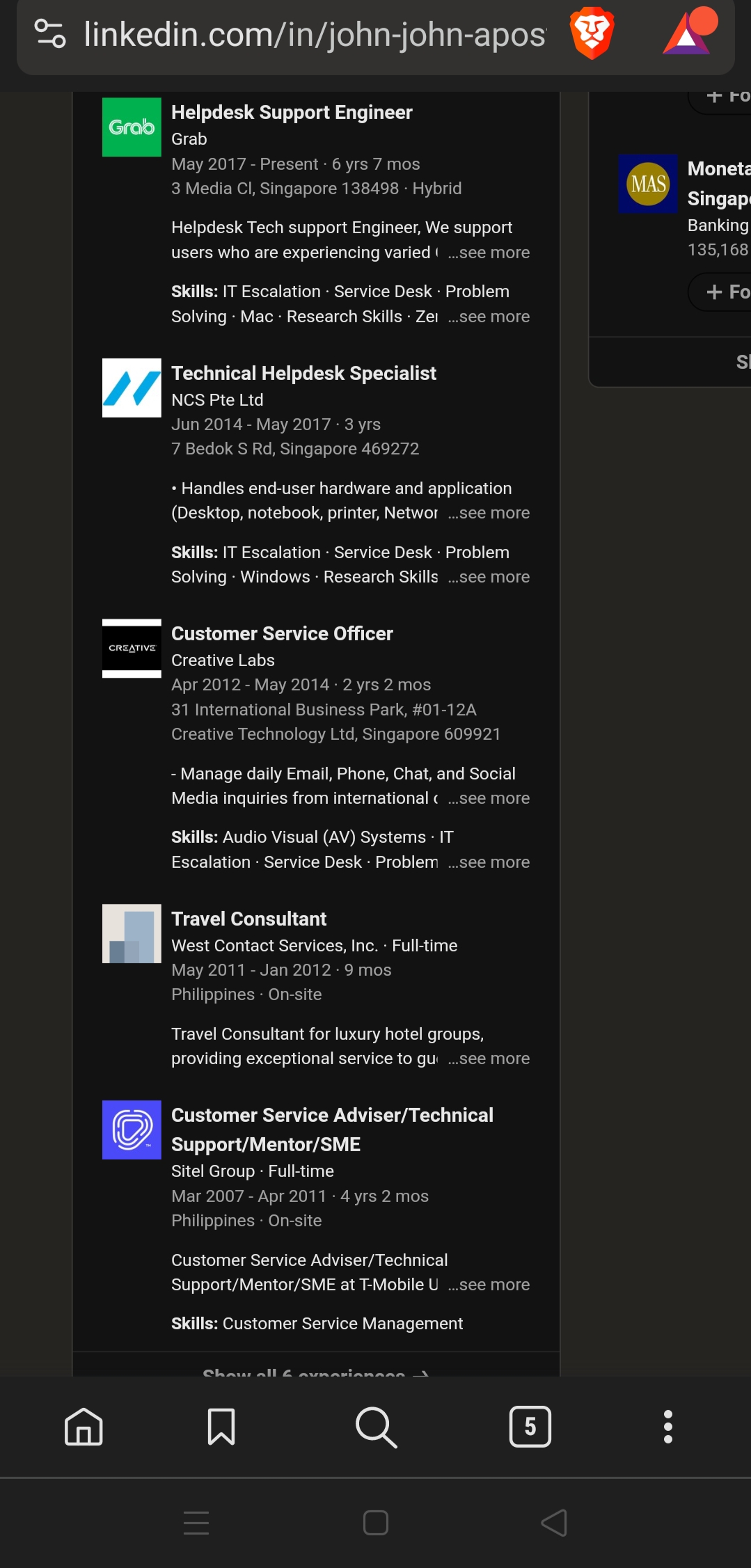This screenshot has height=1568, width=751.
Task: Expand NCS skills list see more
Action: tap(489, 577)
